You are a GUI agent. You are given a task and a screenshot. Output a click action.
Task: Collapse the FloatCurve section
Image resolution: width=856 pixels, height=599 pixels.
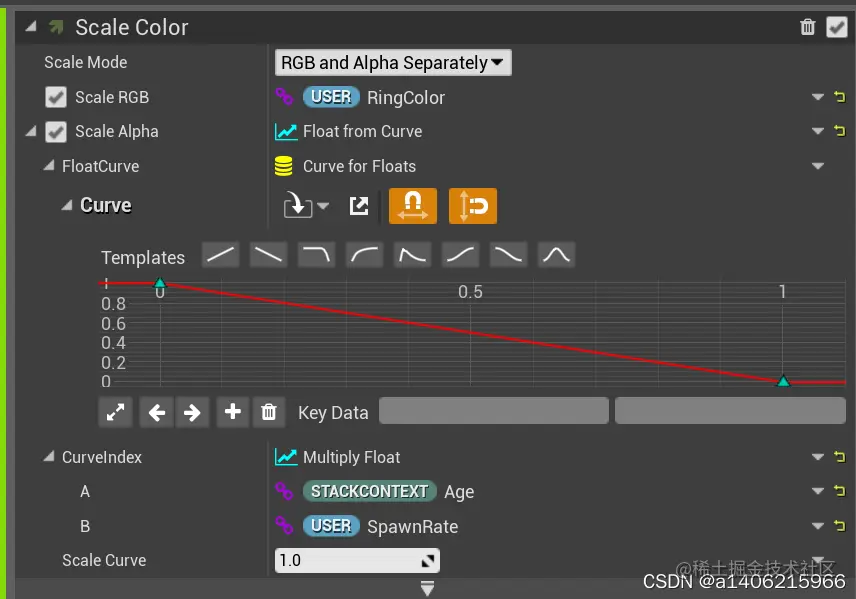coord(49,166)
